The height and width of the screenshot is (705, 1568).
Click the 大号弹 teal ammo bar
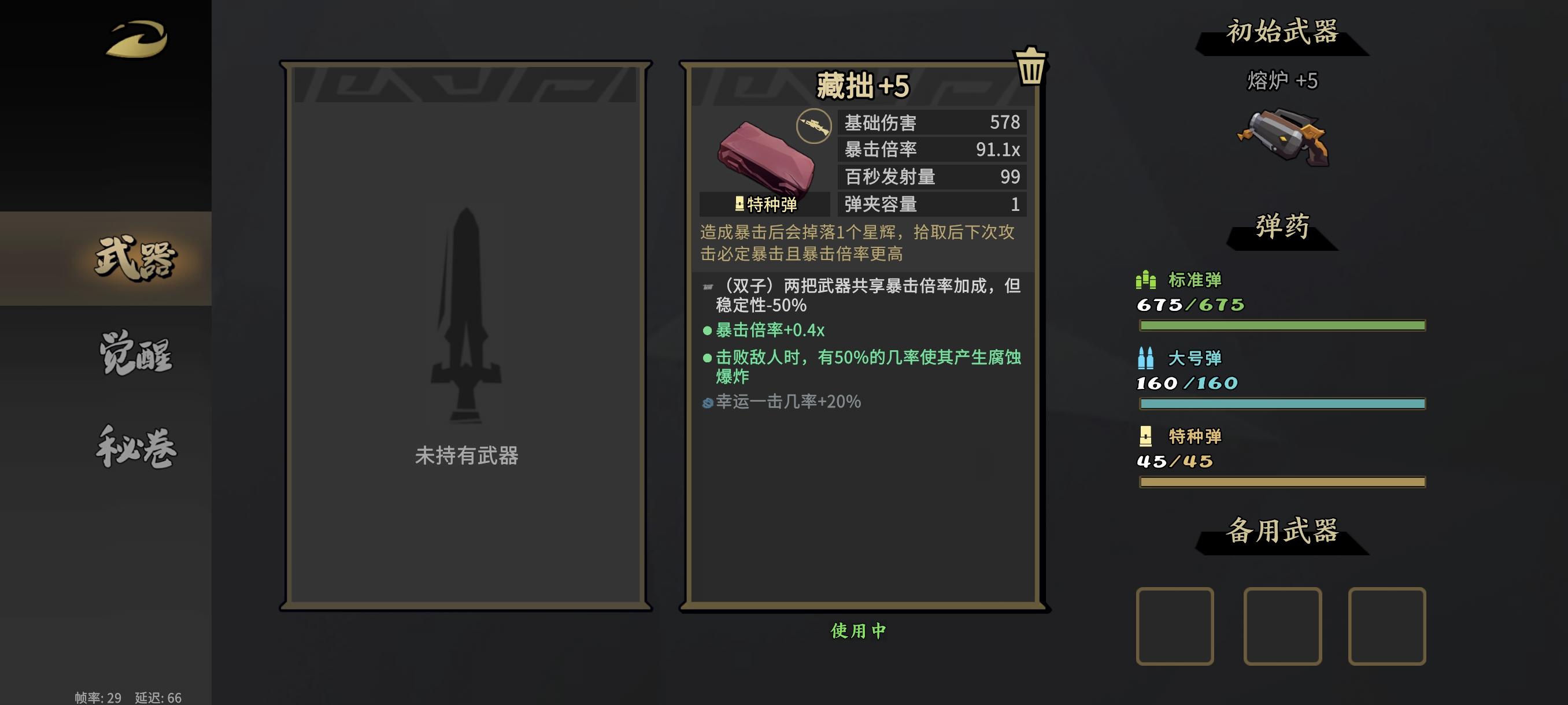[1282, 404]
